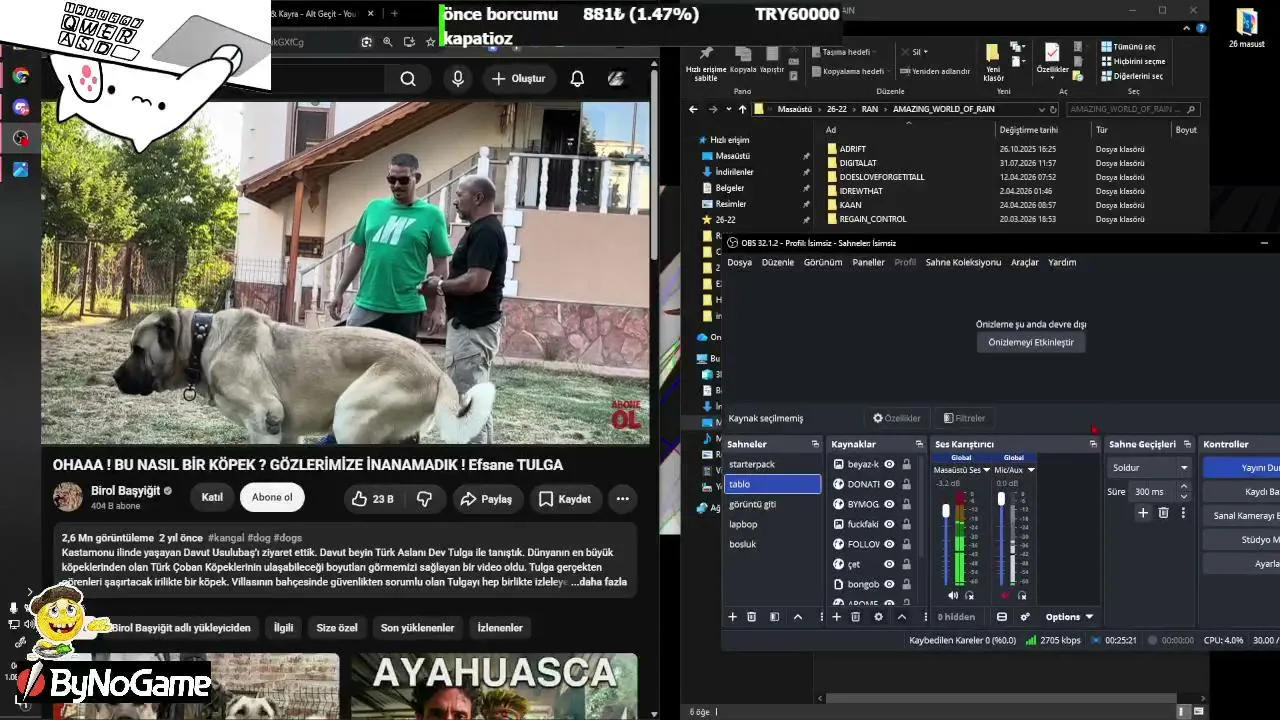Click YouTube voice search microphone
The width and height of the screenshot is (1280, 720).
click(458, 79)
